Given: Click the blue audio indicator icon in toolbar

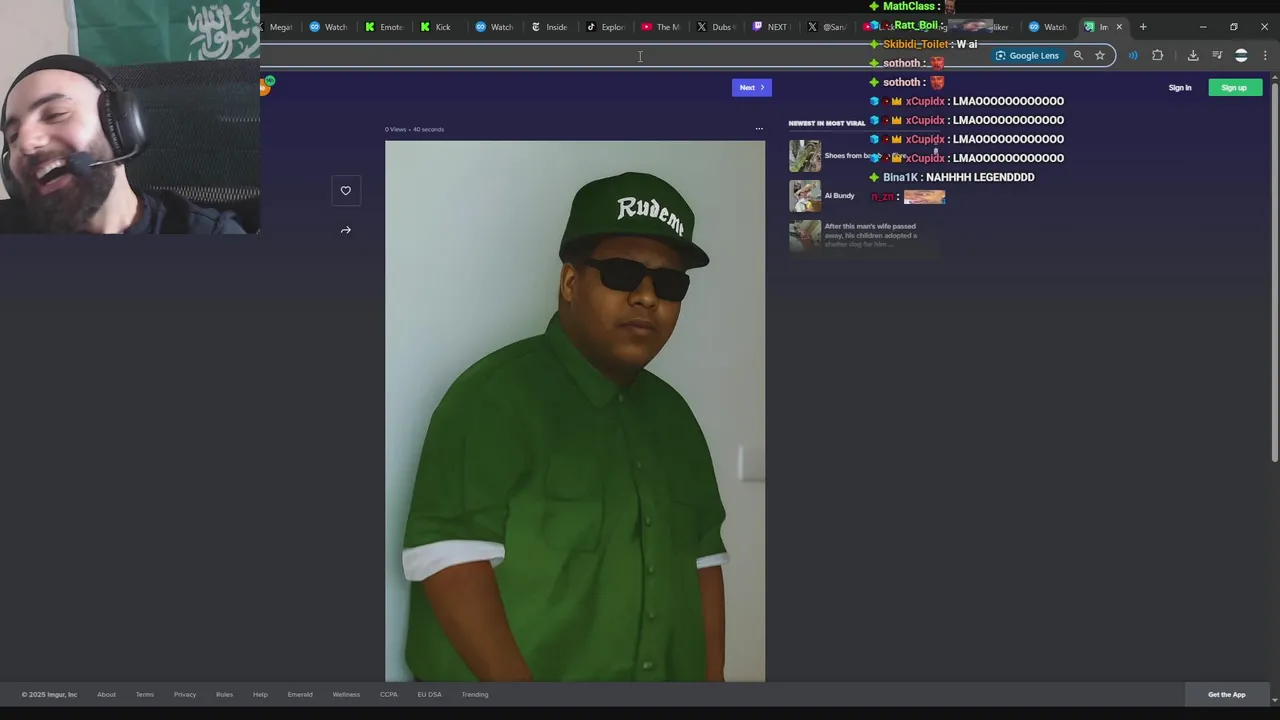Looking at the screenshot, I should coord(1133,56).
